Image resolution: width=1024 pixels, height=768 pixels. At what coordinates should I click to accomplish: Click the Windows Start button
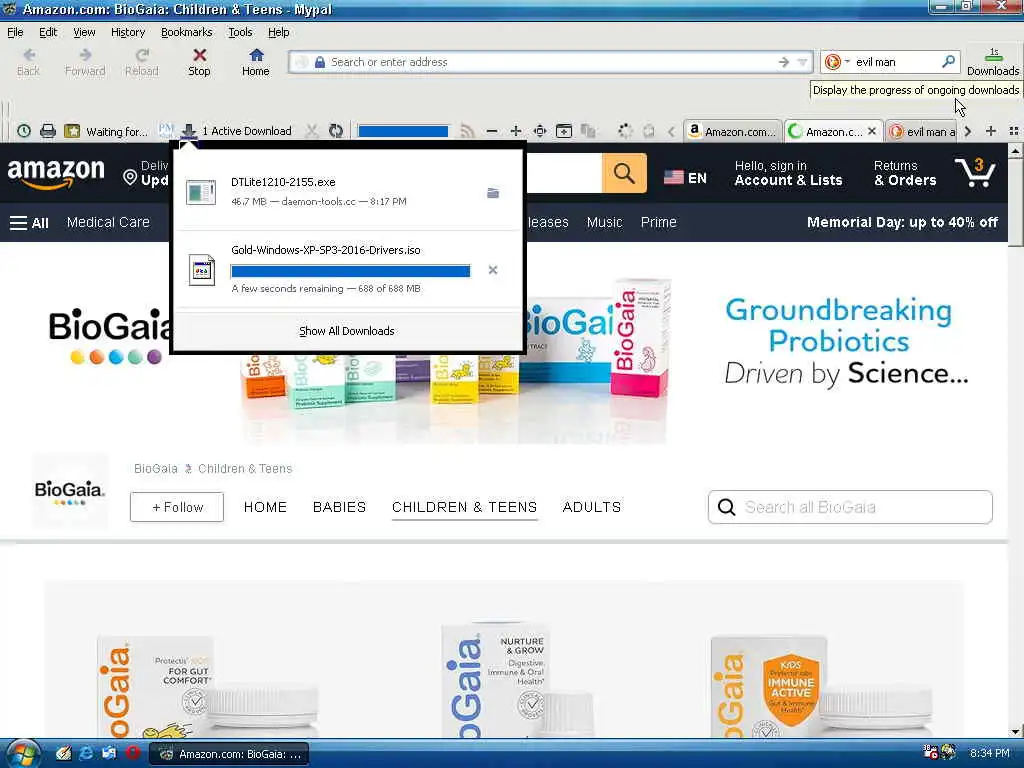(22, 754)
